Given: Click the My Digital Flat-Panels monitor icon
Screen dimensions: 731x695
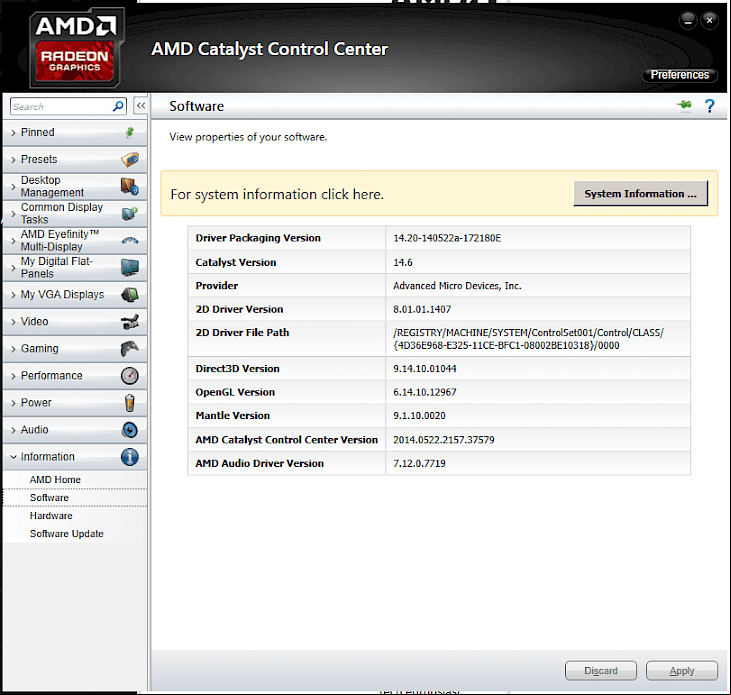Looking at the screenshot, I should tap(130, 268).
